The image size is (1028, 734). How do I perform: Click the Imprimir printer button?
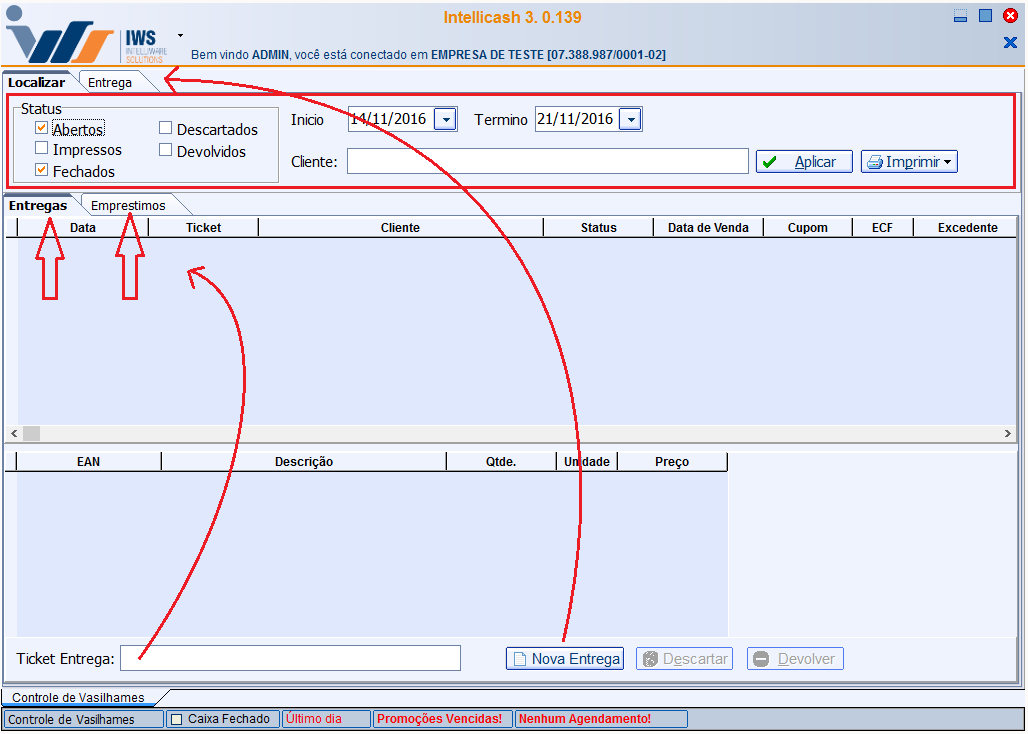click(x=908, y=162)
